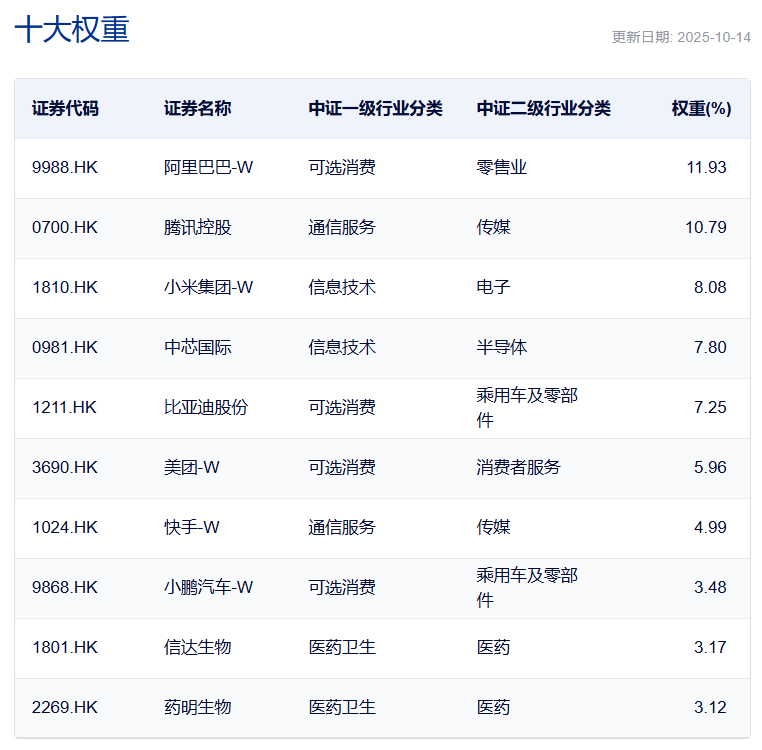The image size is (762, 750).
Task: Click the 半导体 industry cell
Action: (502, 348)
